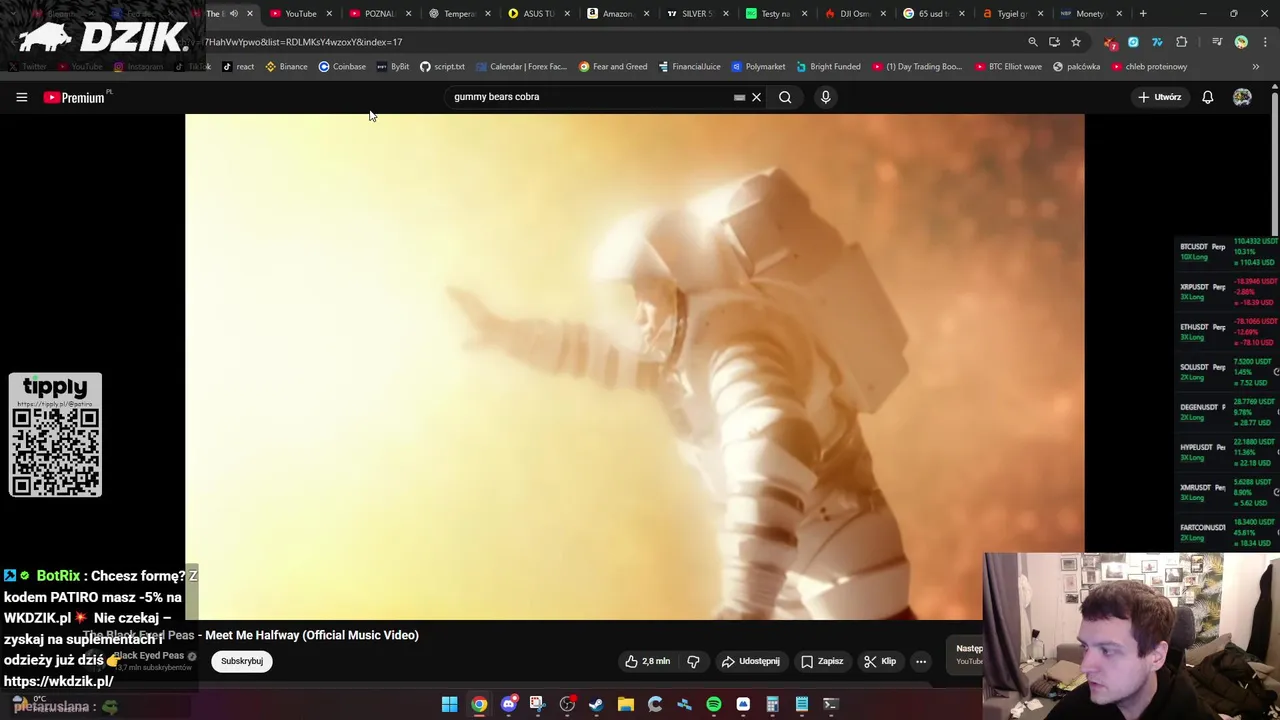This screenshot has height=720, width=1280.
Task: Switch to the Monety browser tab
Action: pyautogui.click(x=1090, y=14)
